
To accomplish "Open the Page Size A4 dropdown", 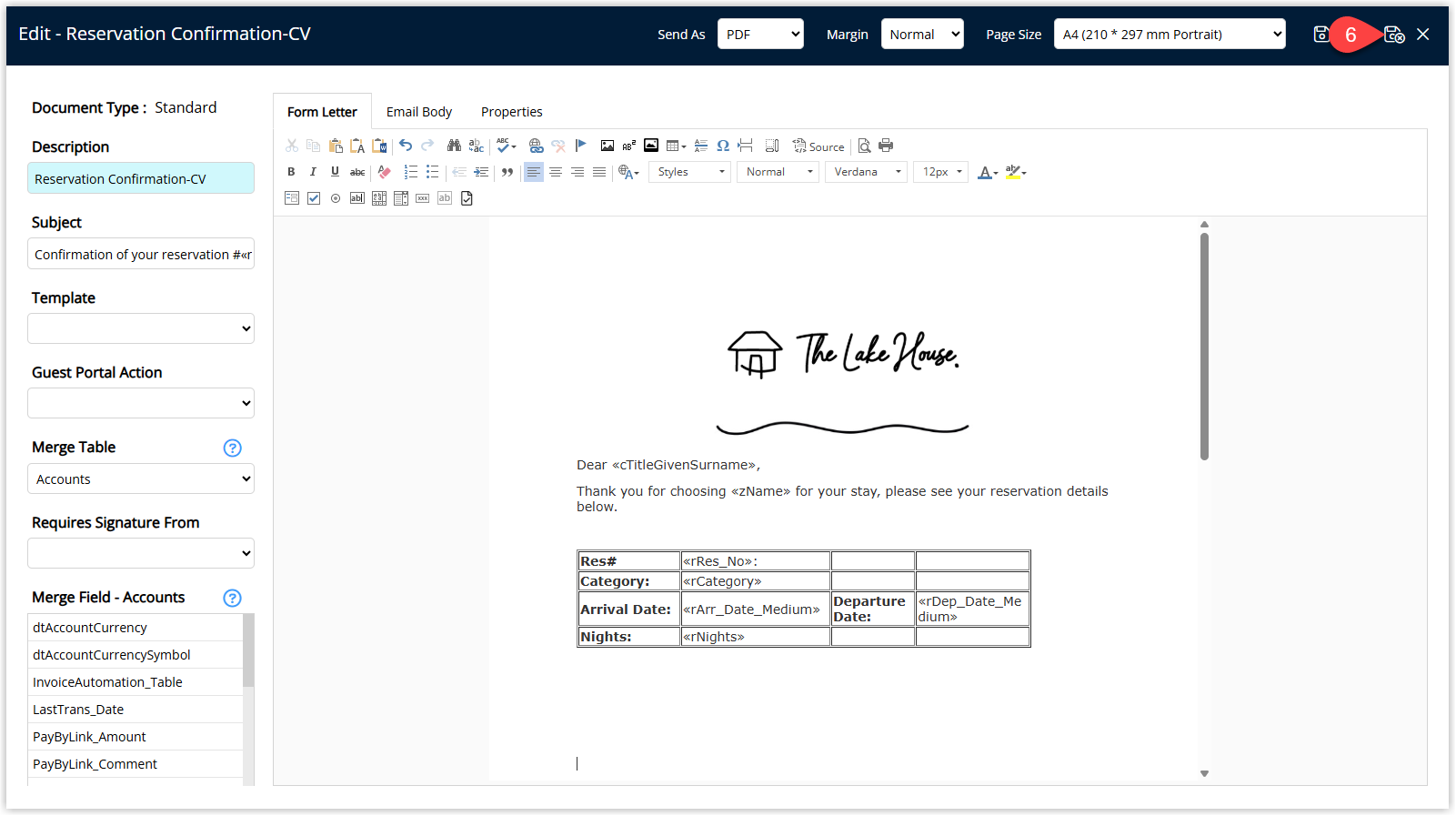I will point(1170,35).
